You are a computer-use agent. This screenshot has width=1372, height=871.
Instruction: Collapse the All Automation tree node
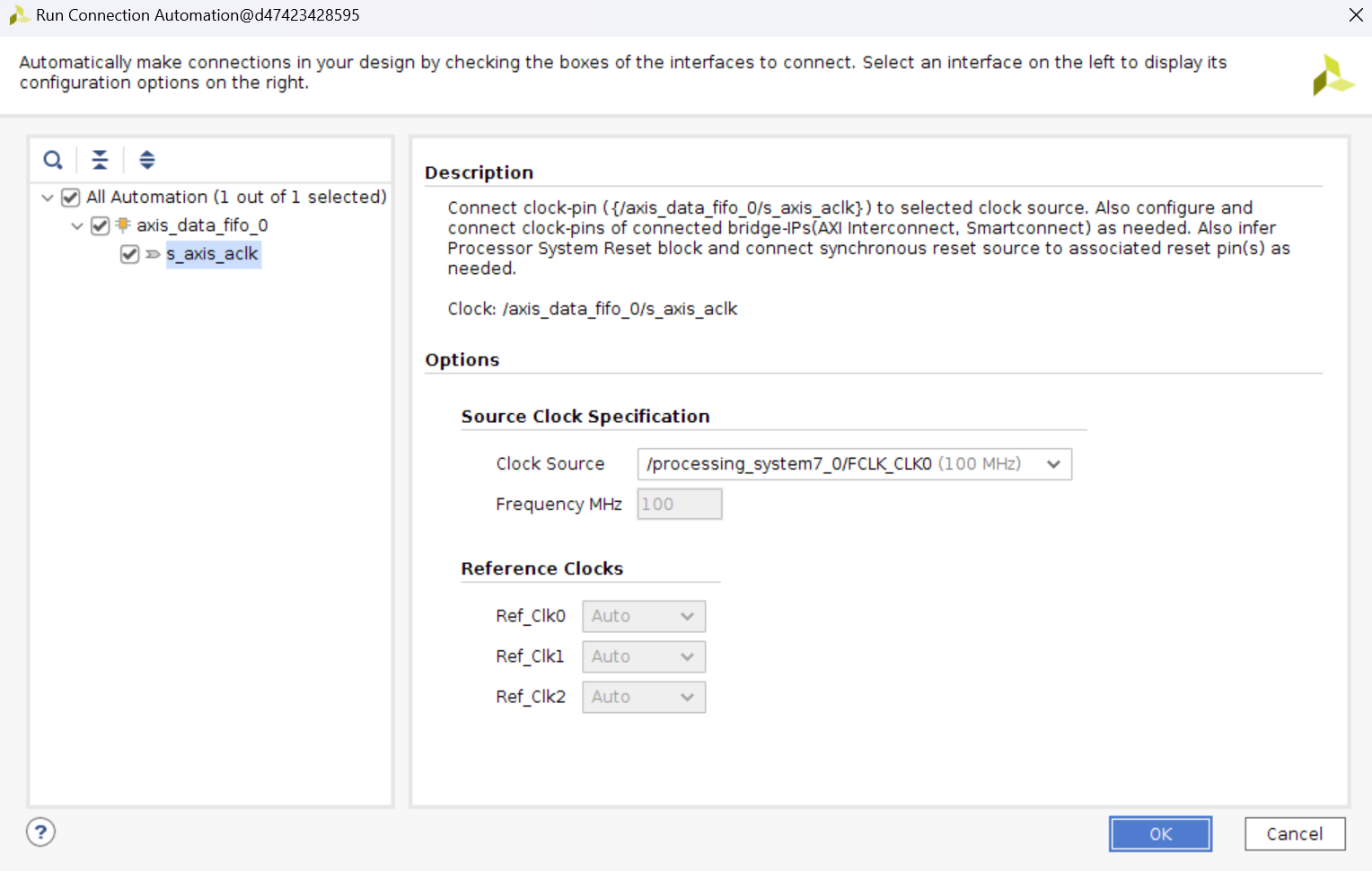click(48, 198)
